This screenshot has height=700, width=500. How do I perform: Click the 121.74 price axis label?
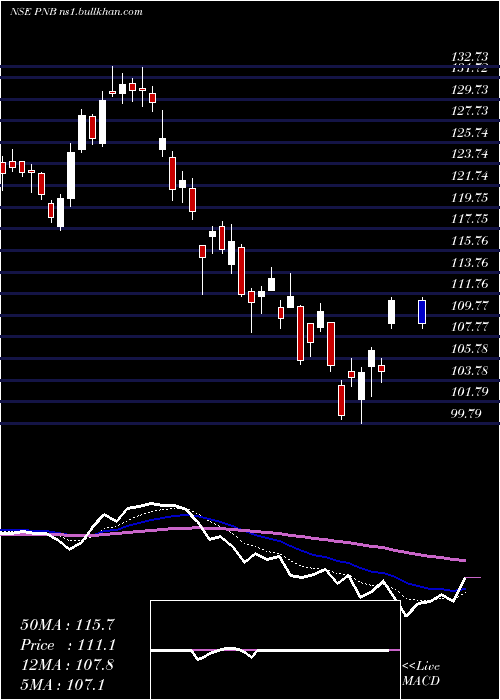470,176
